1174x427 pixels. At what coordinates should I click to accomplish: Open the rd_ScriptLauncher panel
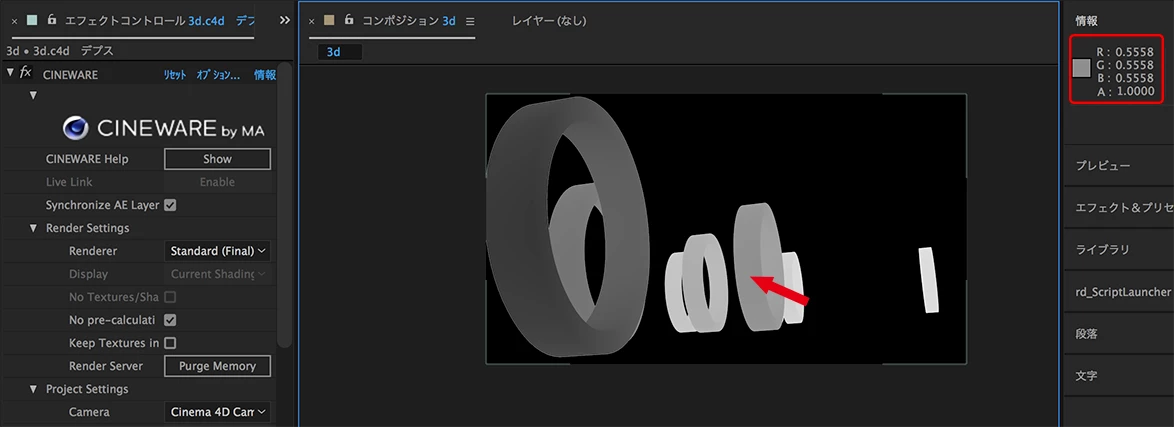[x=1122, y=291]
